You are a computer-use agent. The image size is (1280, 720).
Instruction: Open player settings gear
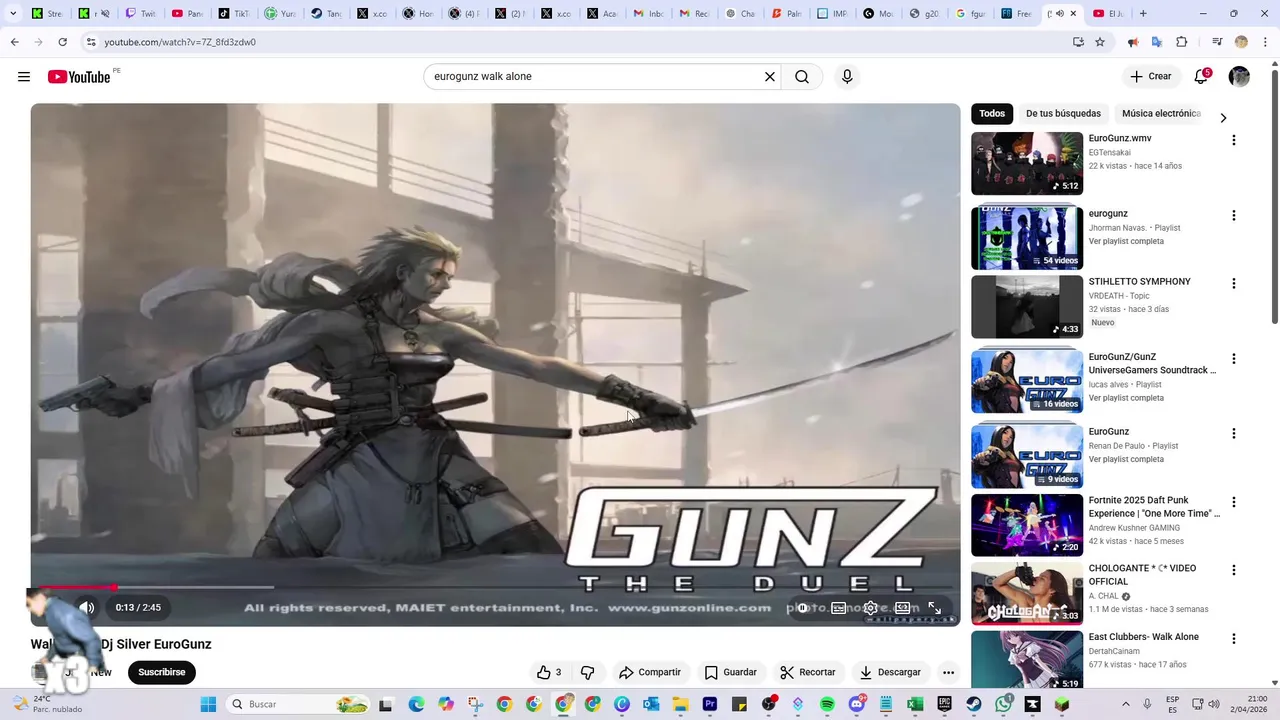[x=871, y=607]
